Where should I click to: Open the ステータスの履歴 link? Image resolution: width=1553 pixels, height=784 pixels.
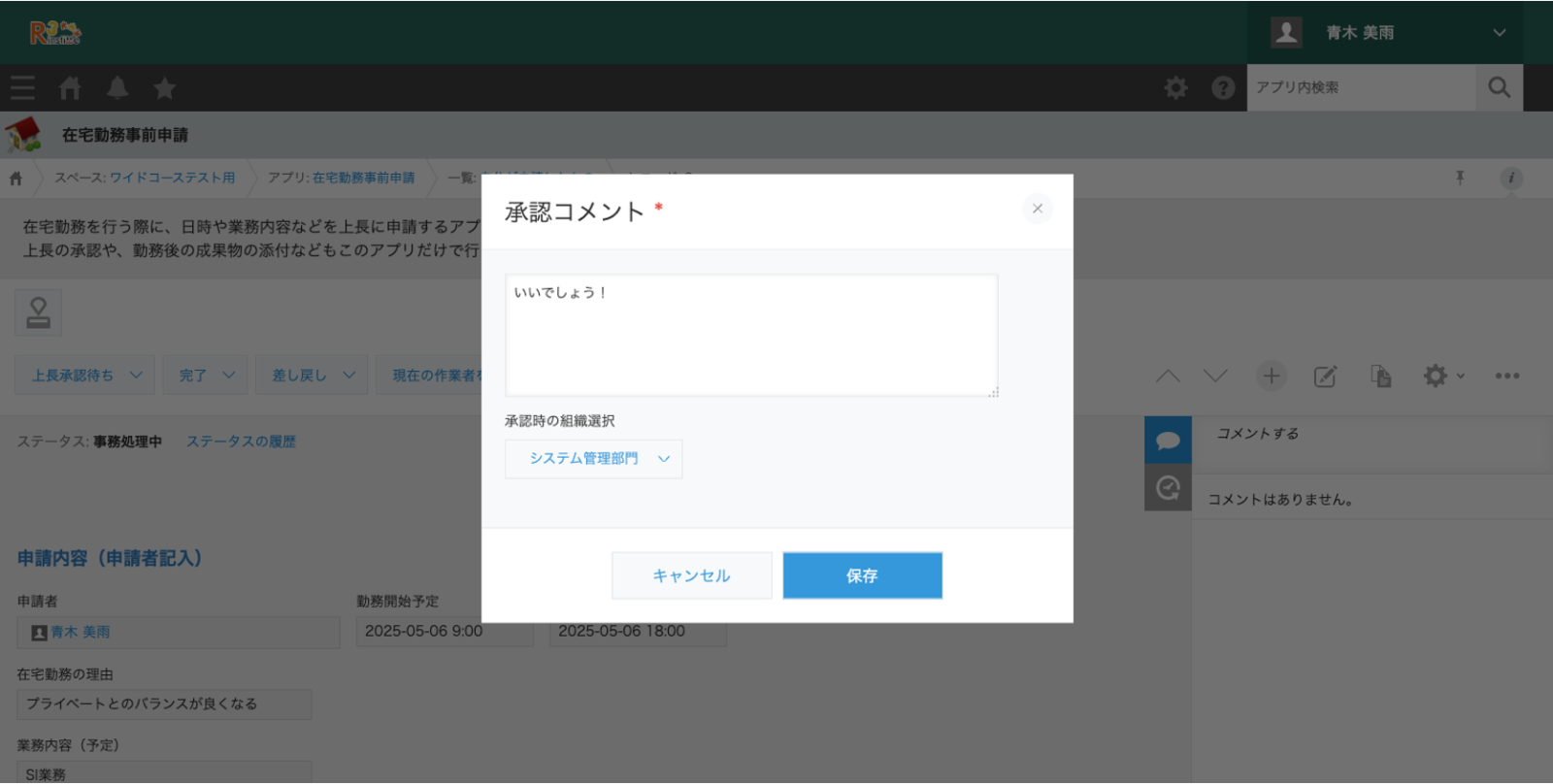(241, 441)
